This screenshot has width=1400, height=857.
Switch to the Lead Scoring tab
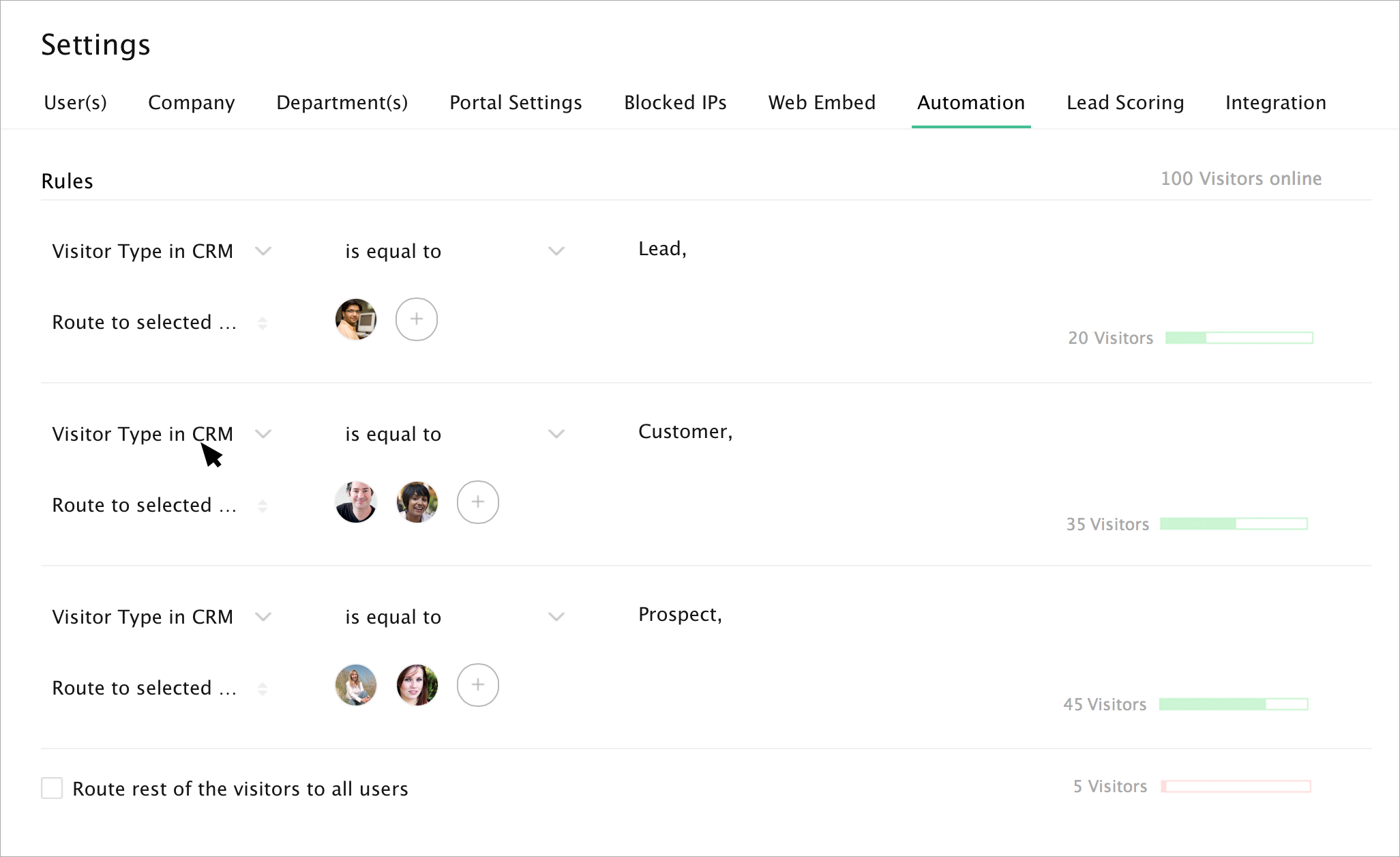1125,102
